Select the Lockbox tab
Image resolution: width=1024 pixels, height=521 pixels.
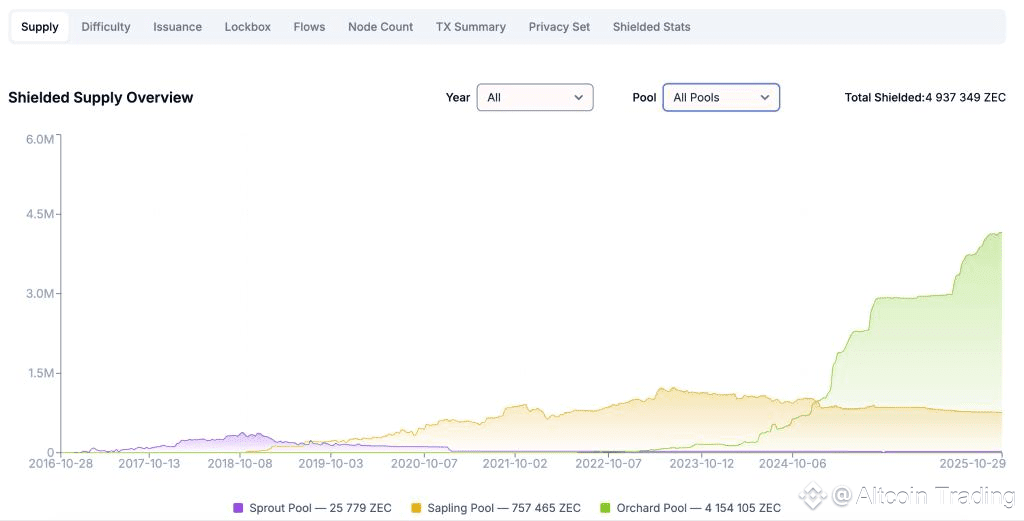(247, 27)
